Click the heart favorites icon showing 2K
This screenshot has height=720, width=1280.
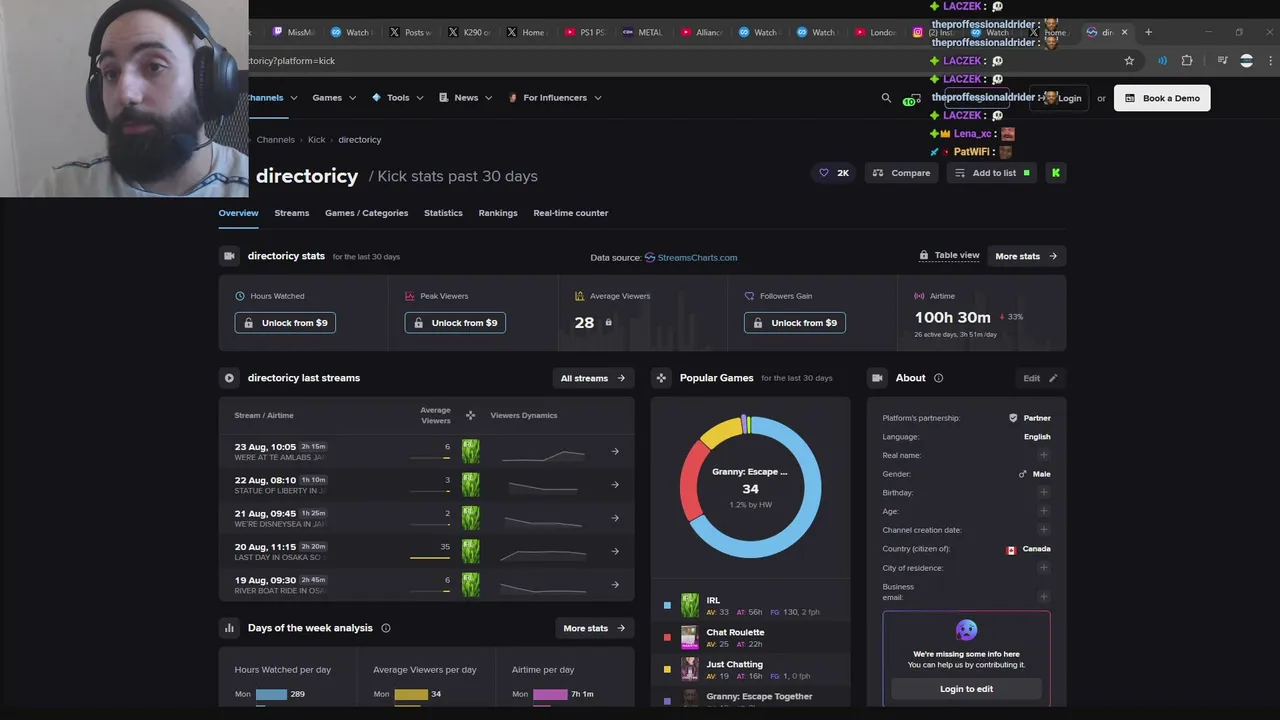pos(834,173)
